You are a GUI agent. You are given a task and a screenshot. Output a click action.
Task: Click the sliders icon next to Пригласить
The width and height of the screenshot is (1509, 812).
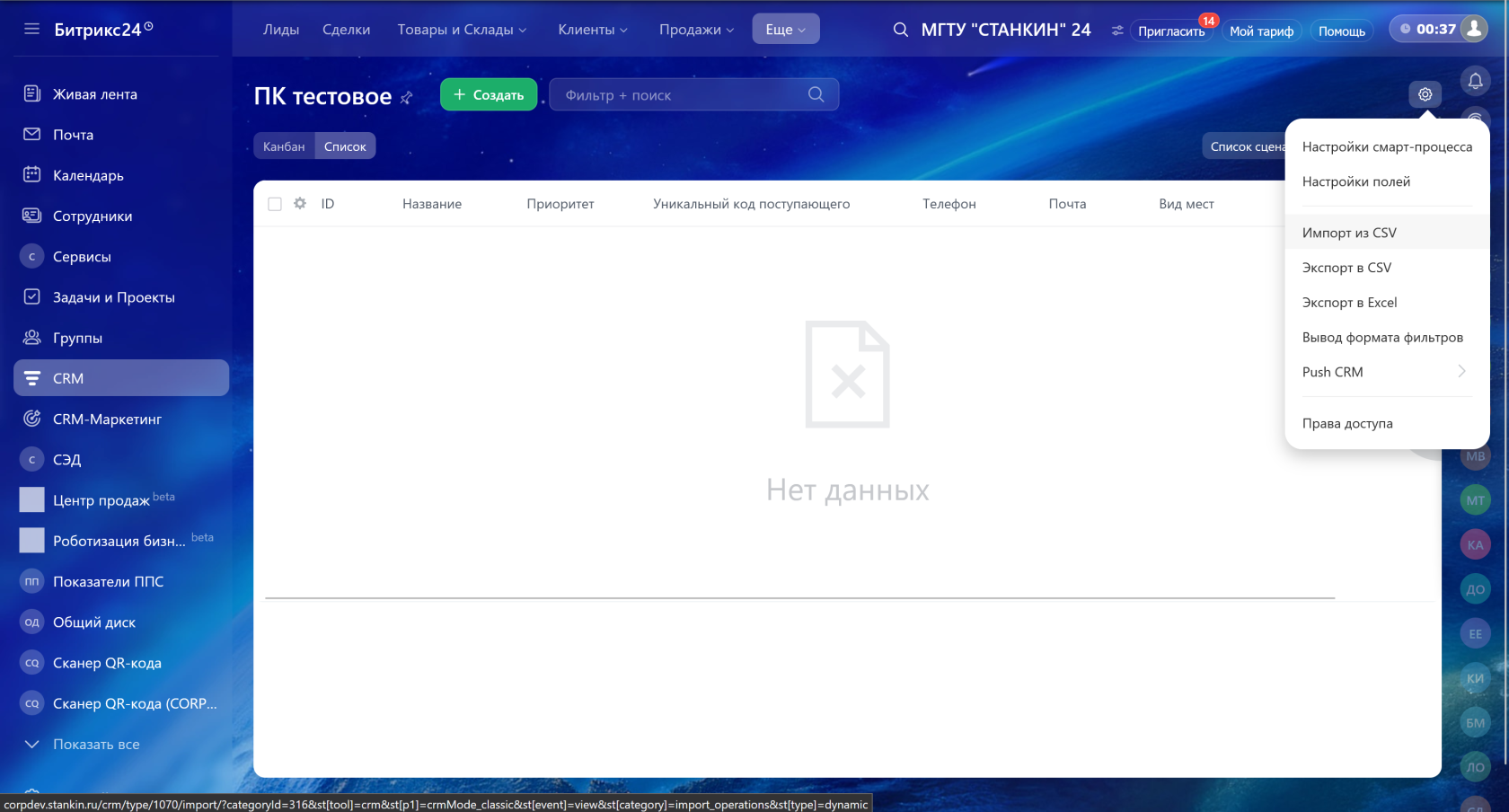pos(1116,31)
